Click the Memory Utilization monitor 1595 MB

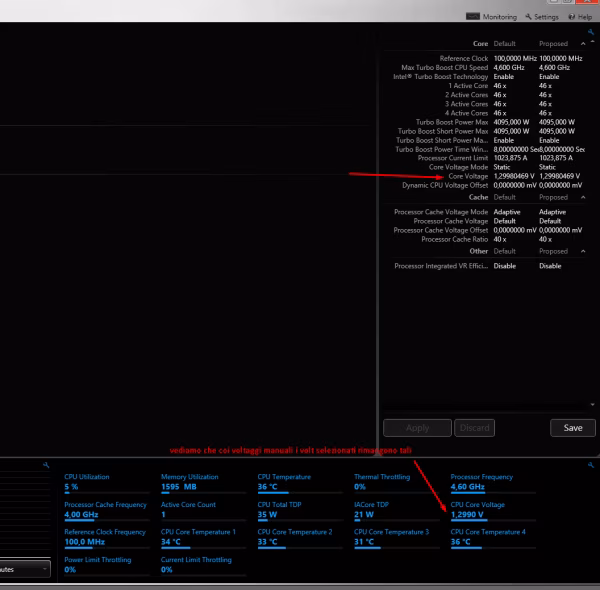[x=203, y=483]
